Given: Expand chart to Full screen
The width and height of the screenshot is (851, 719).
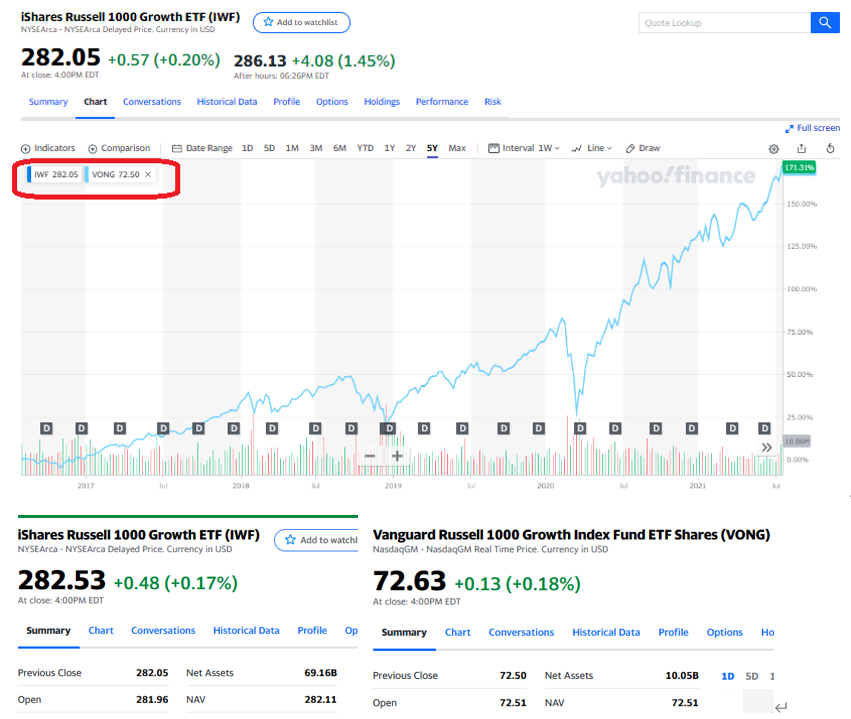Looking at the screenshot, I should (812, 128).
